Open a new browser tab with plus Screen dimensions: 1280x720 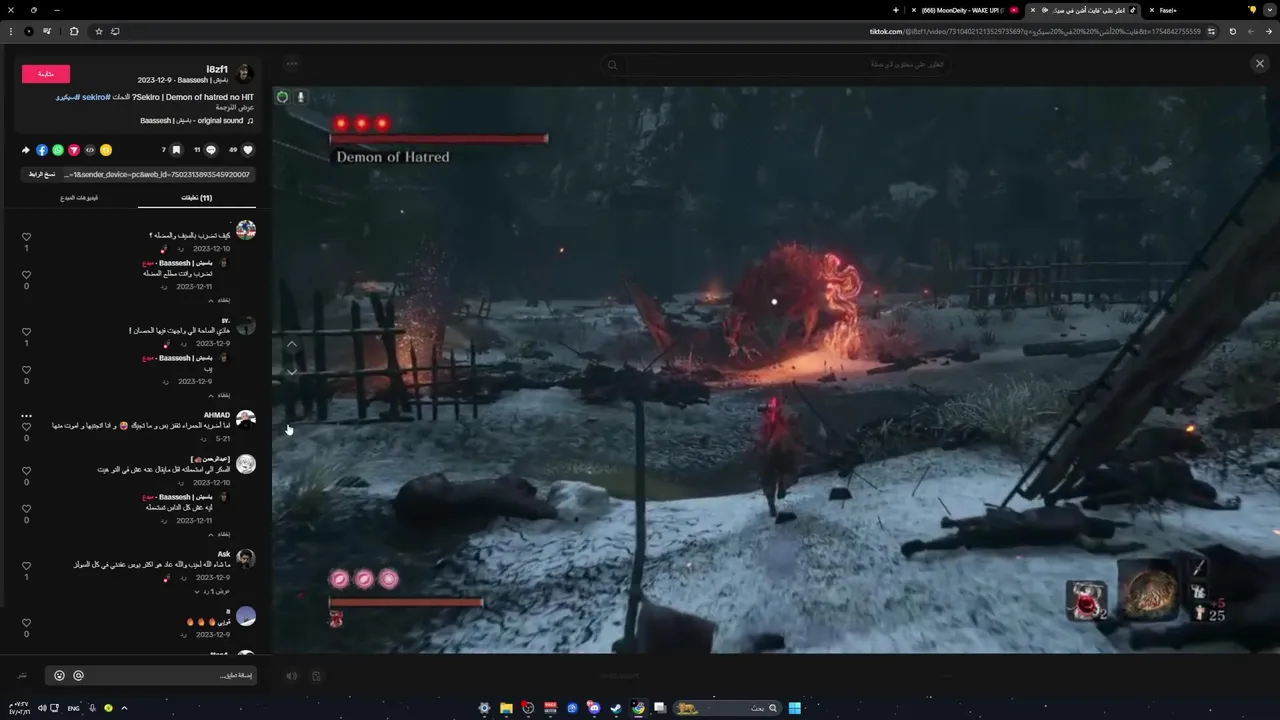(896, 10)
